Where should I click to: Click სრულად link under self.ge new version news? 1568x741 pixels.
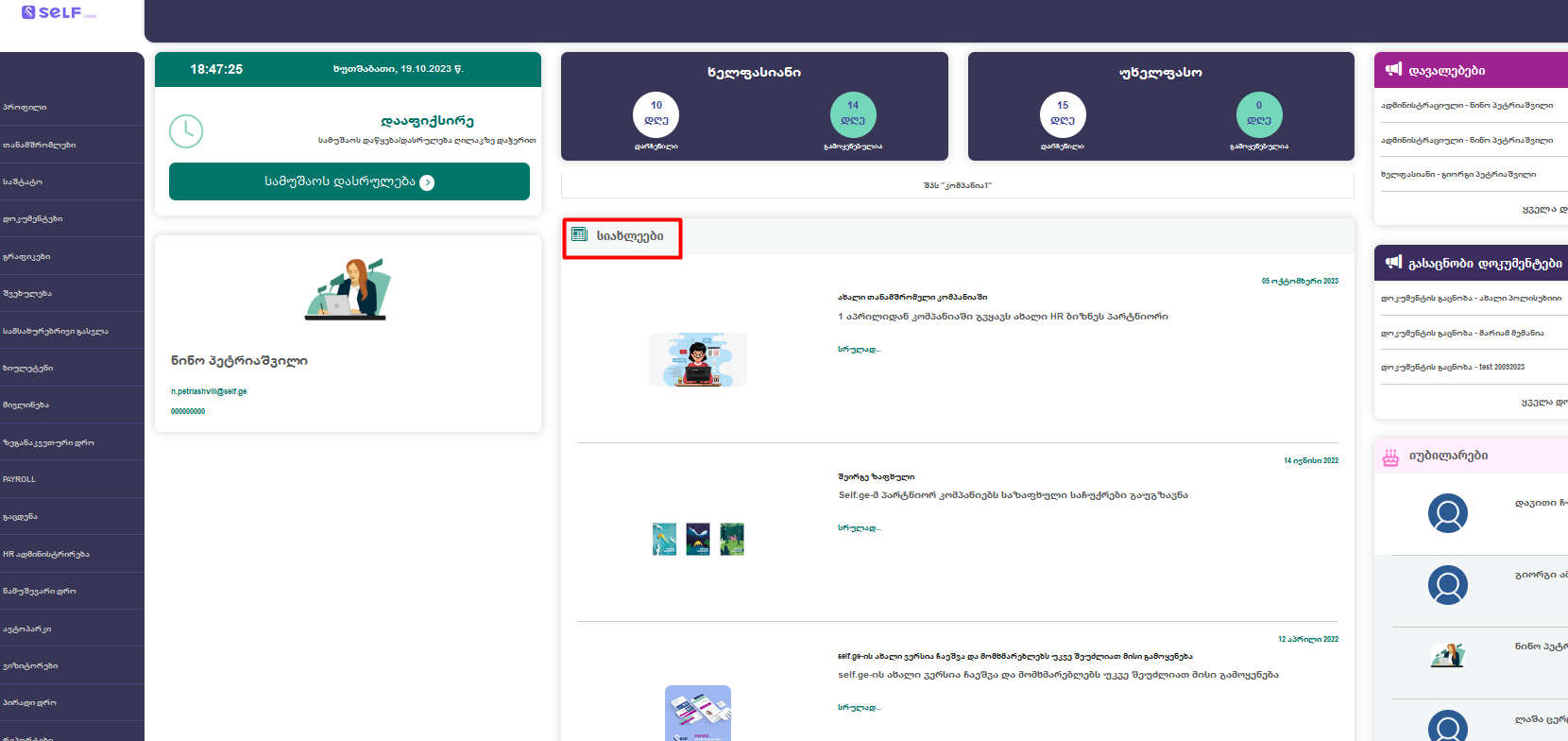coord(859,707)
